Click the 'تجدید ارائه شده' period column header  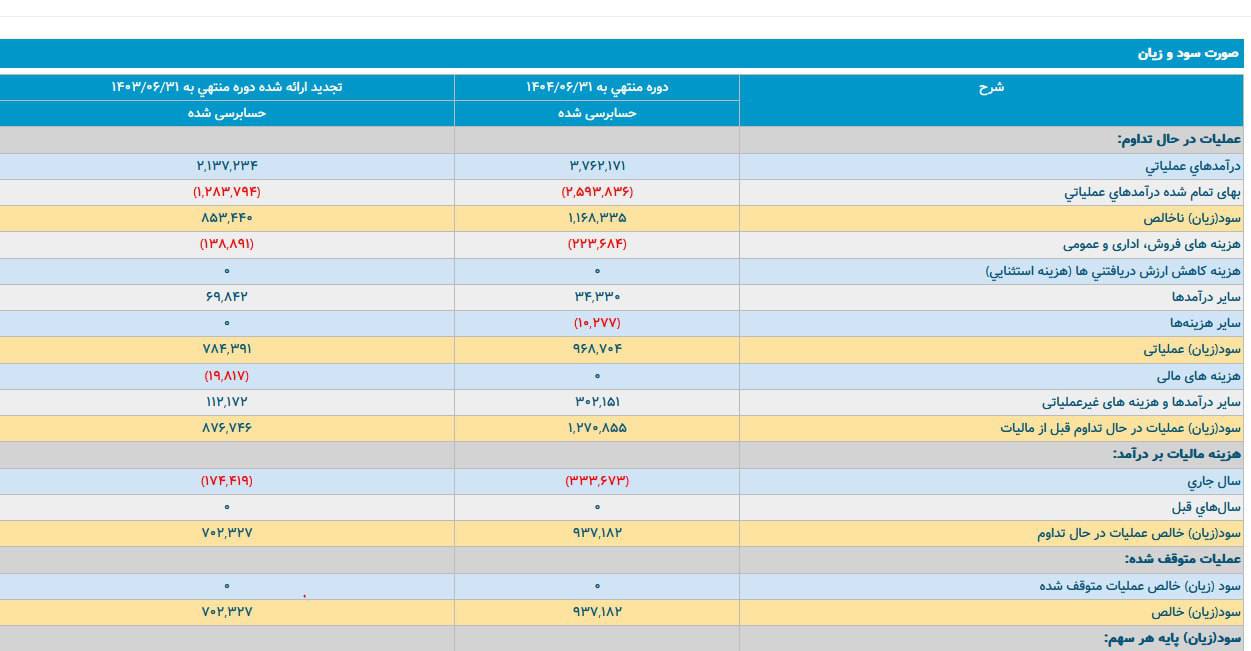227,87
